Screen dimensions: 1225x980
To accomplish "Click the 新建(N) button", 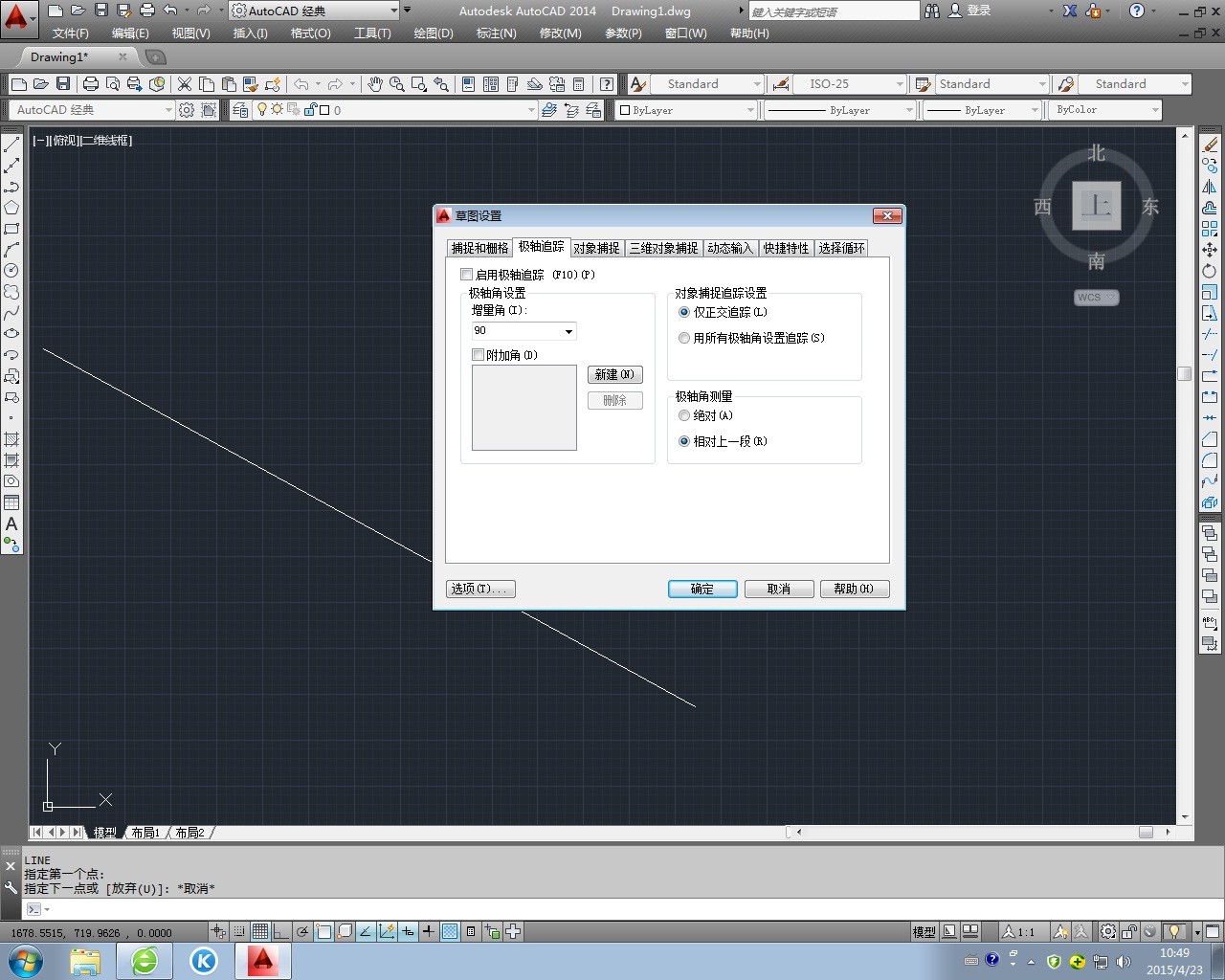I will tap(614, 374).
